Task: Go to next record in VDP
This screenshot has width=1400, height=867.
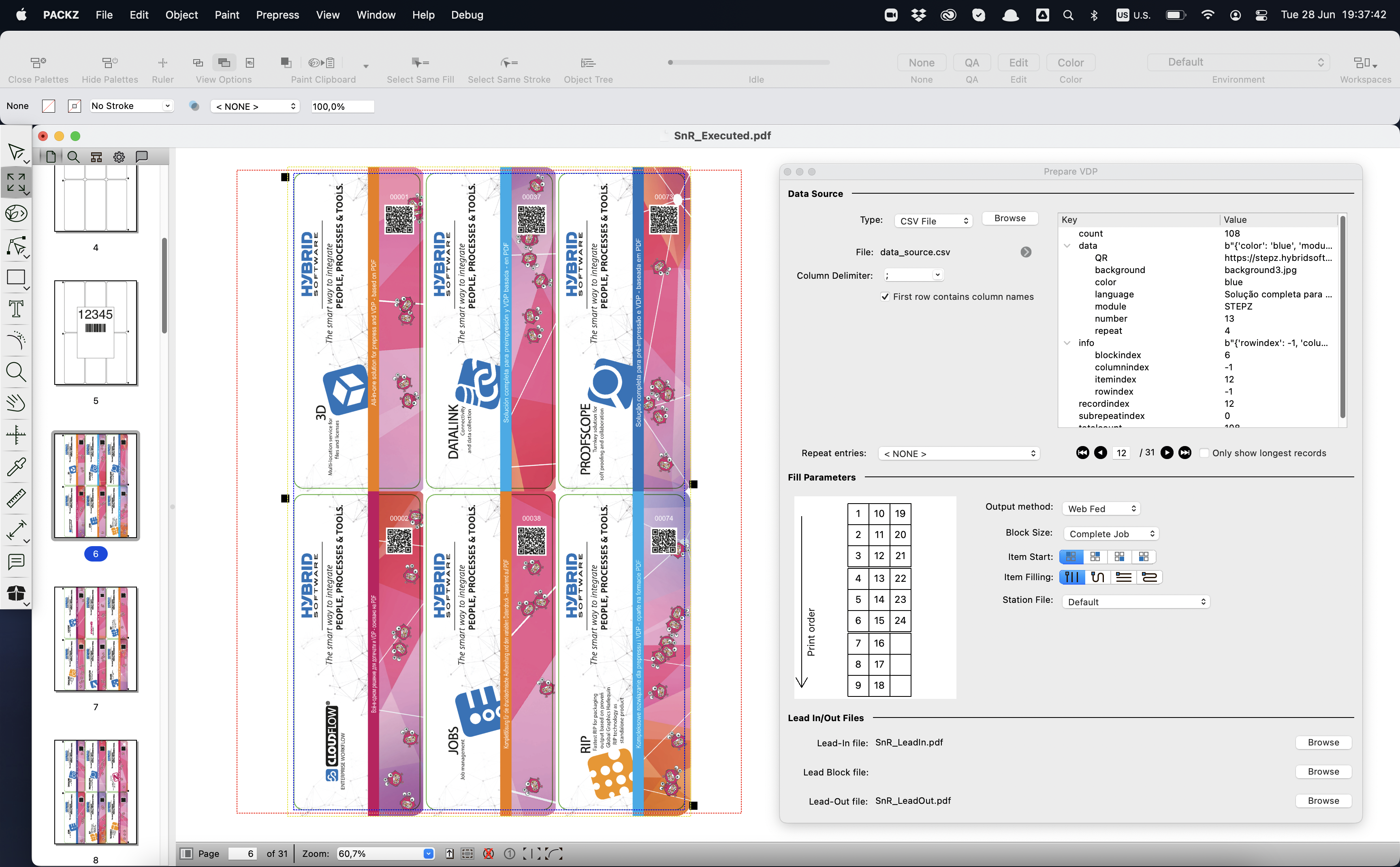Action: point(1167,453)
